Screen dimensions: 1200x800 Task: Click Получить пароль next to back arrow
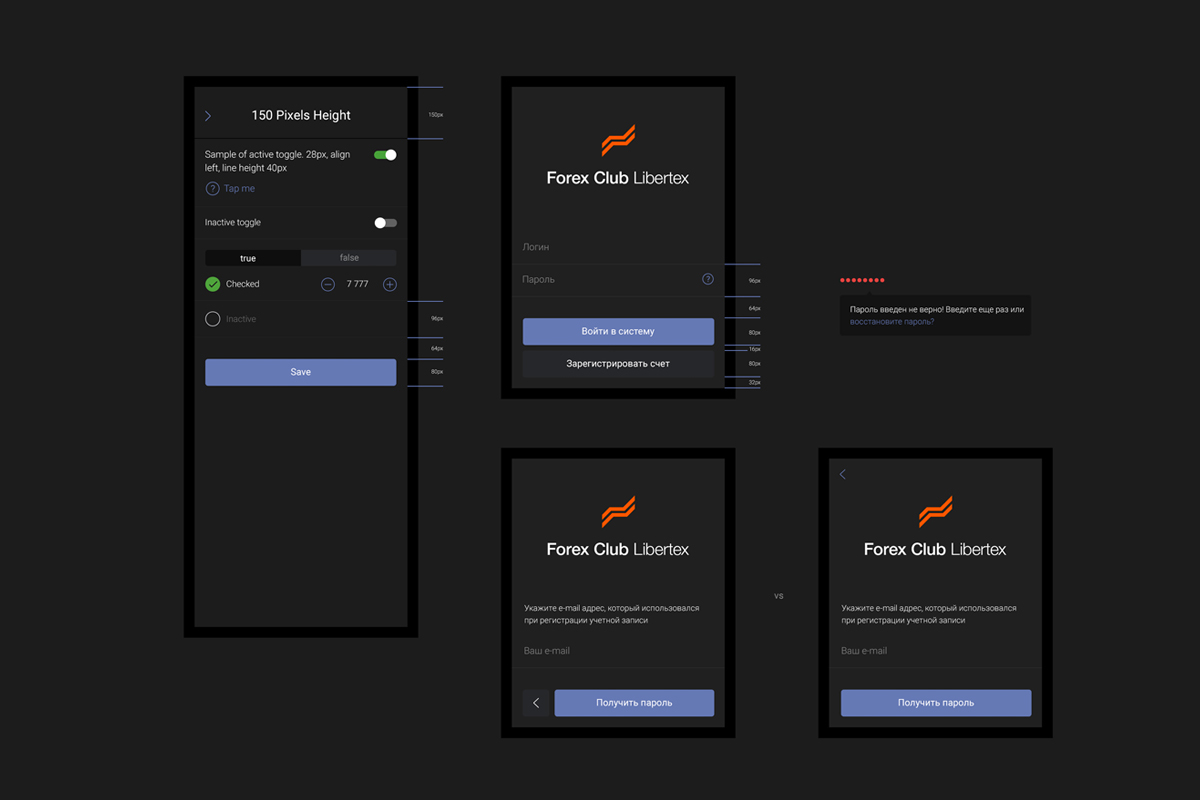coord(634,703)
